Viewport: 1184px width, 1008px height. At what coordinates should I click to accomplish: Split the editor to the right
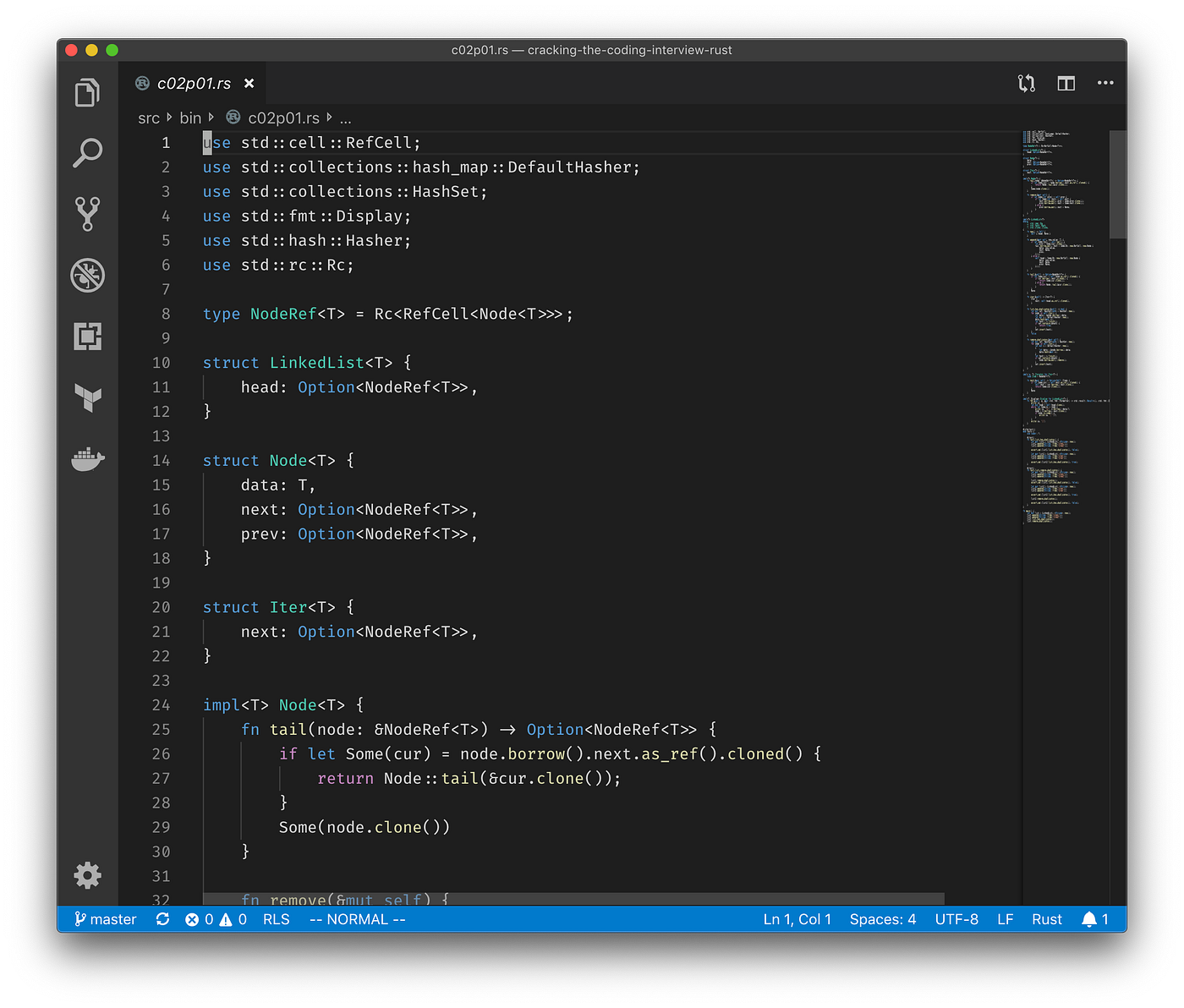(1066, 83)
